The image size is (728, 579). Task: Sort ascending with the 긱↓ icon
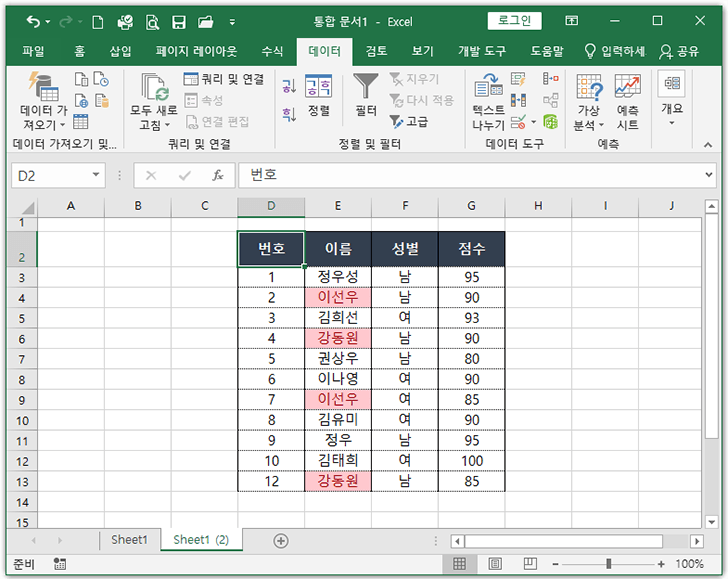pos(289,85)
